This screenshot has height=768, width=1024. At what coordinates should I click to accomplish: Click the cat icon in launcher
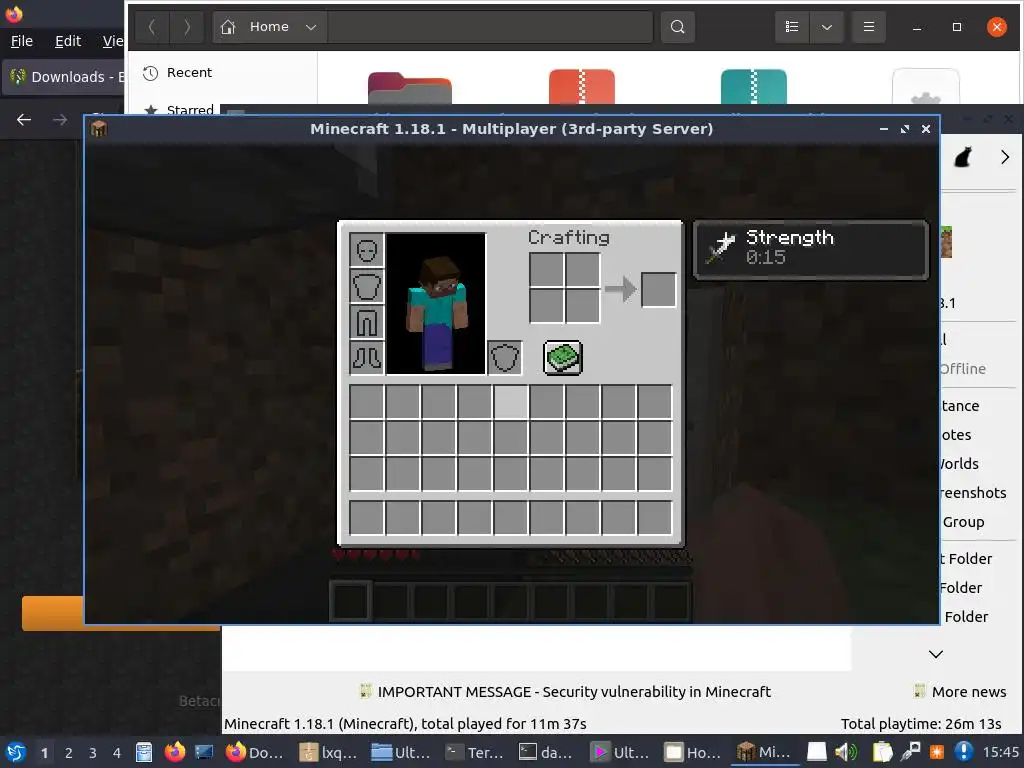963,157
